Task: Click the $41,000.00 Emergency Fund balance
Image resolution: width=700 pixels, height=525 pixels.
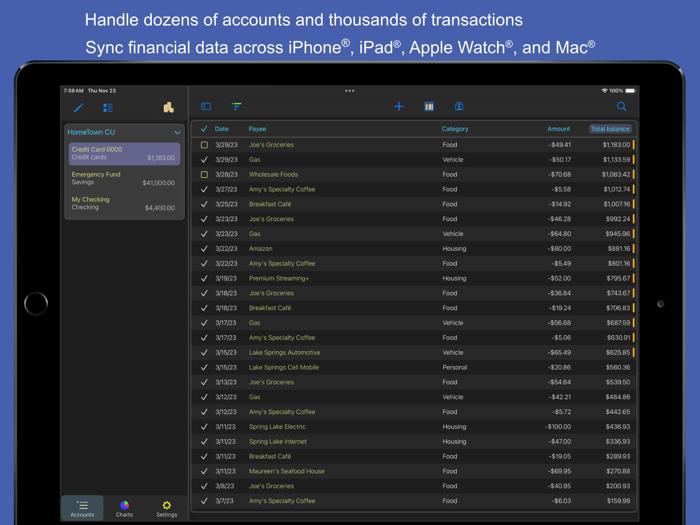Action: coord(158,183)
